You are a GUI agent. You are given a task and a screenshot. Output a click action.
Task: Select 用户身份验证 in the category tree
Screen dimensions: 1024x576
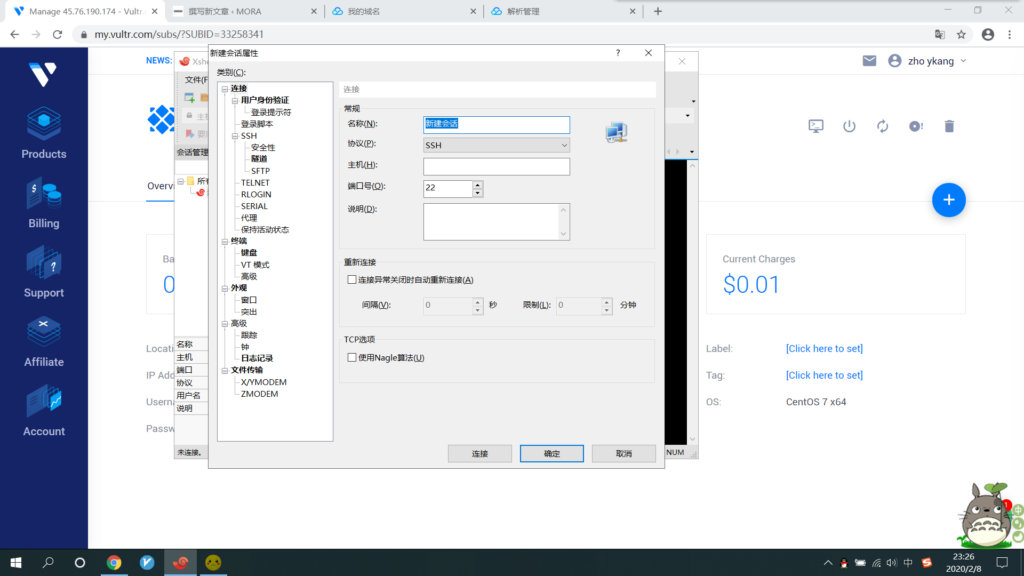coord(265,101)
